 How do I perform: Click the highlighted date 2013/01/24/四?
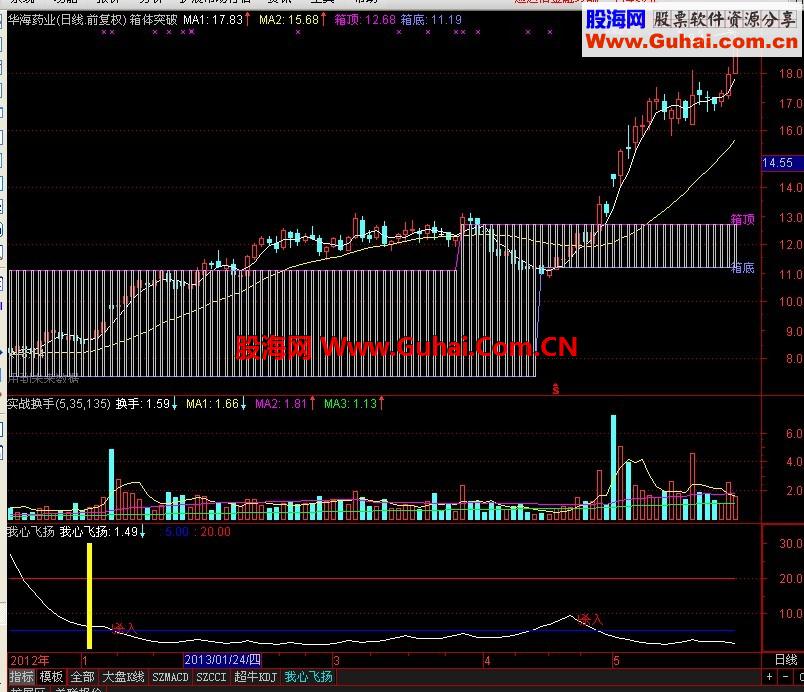coord(223,660)
